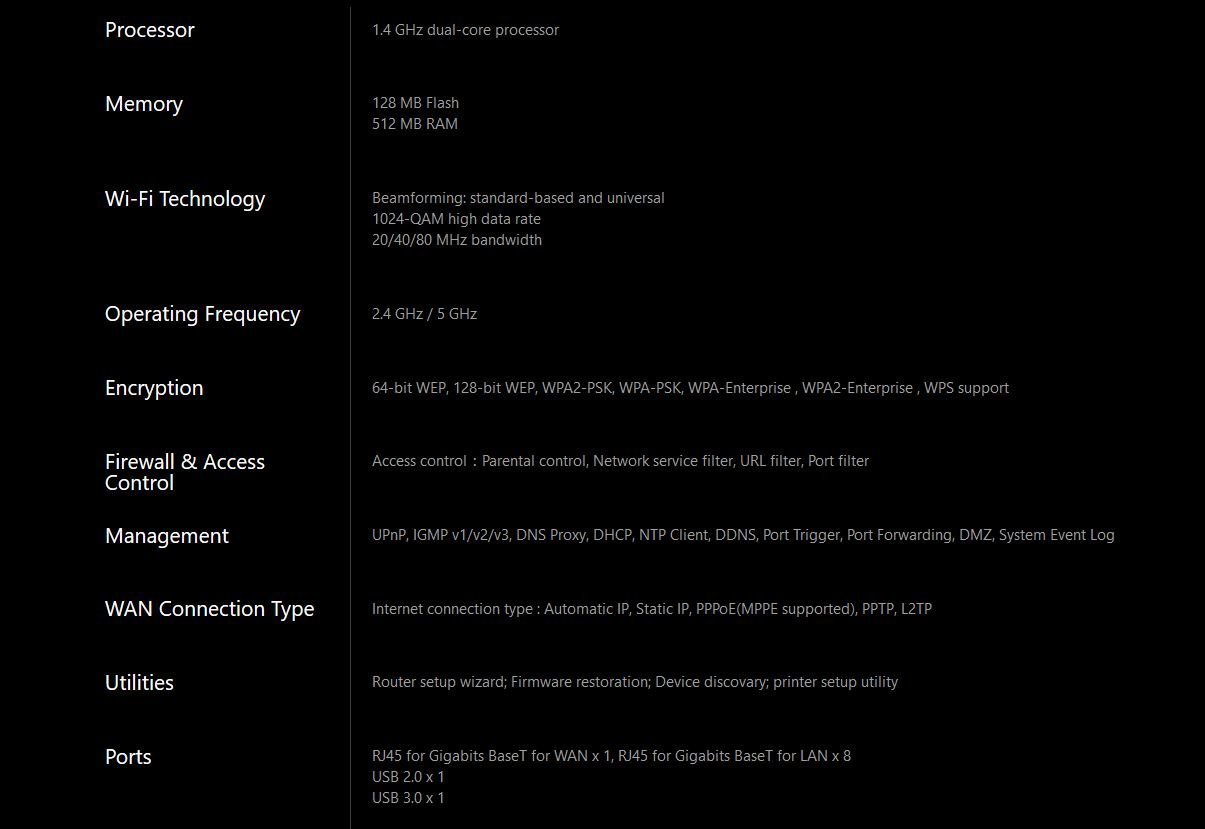Select the 20/40/80 MHz bandwidth text
1205x829 pixels.
(457, 240)
